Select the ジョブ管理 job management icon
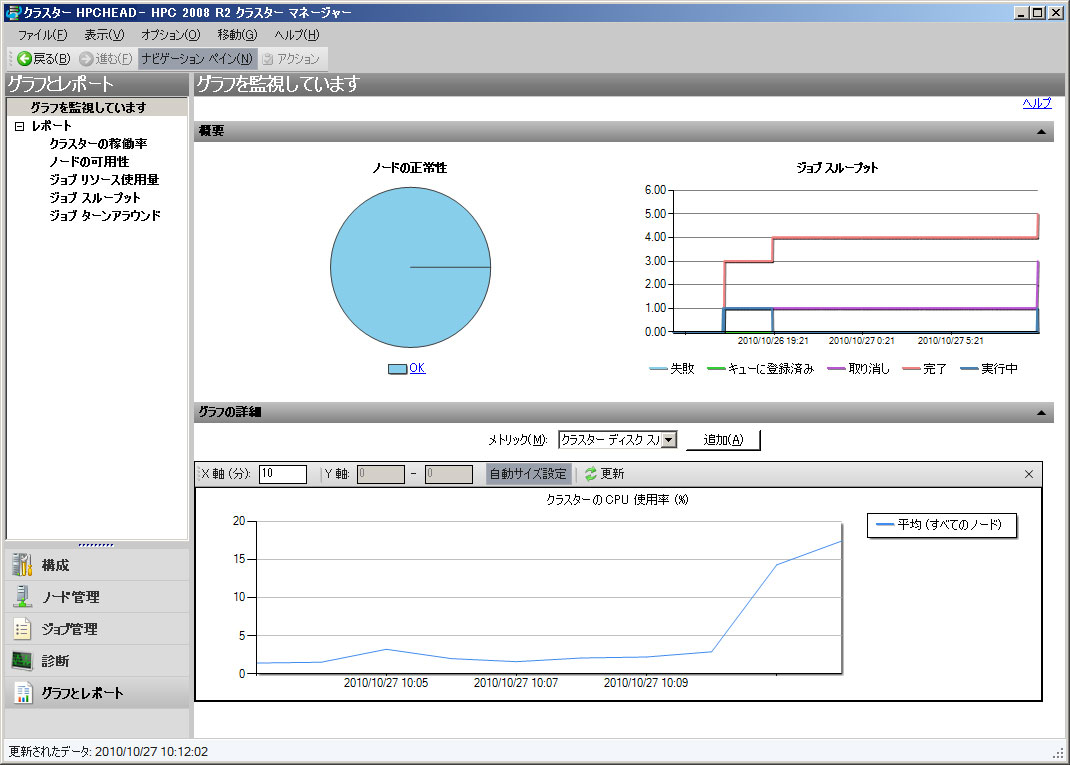This screenshot has width=1070, height=765. tap(22, 629)
